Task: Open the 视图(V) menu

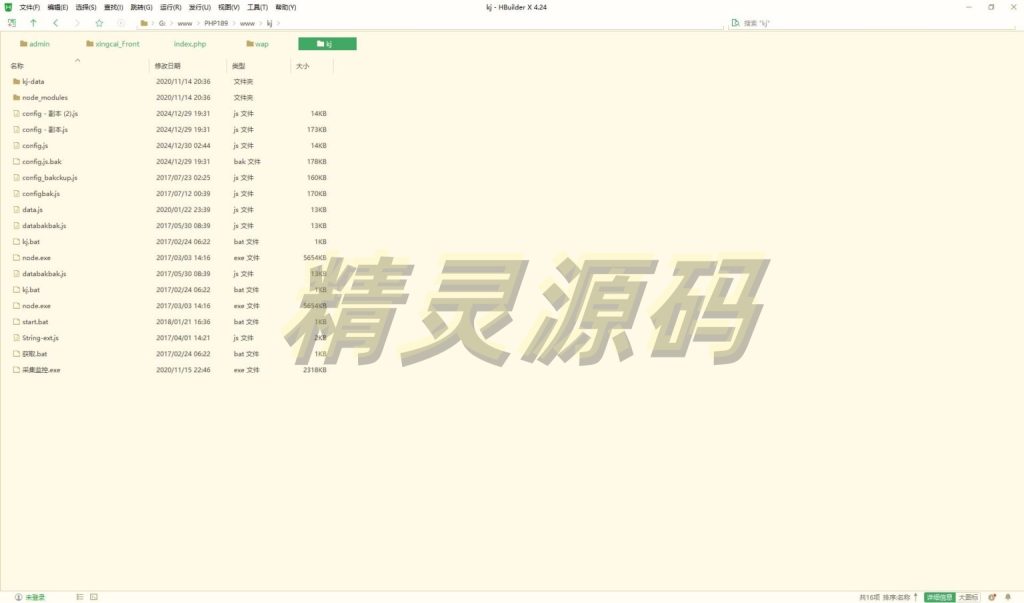Action: [x=229, y=7]
